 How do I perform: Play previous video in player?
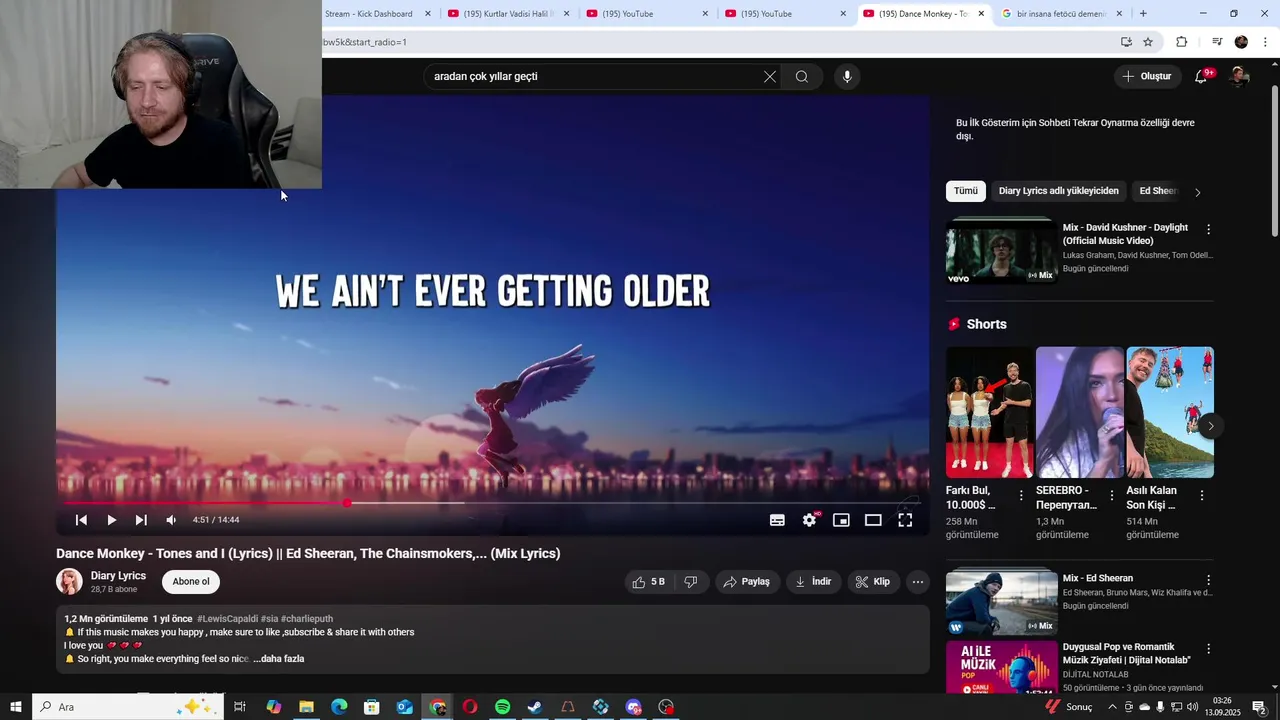81,520
